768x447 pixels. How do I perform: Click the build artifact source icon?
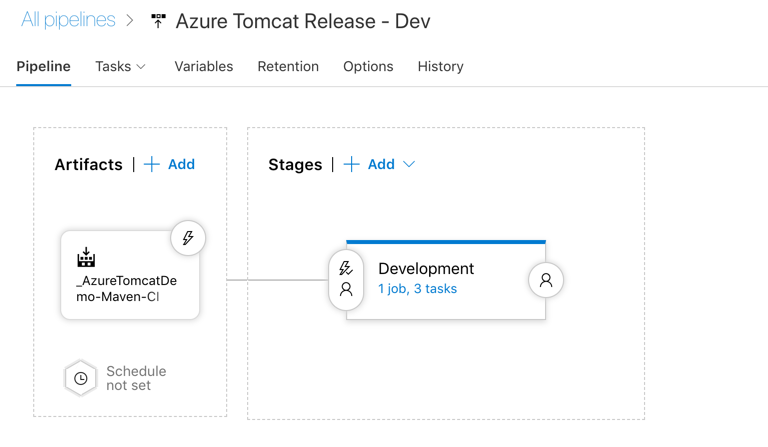[x=86, y=258]
